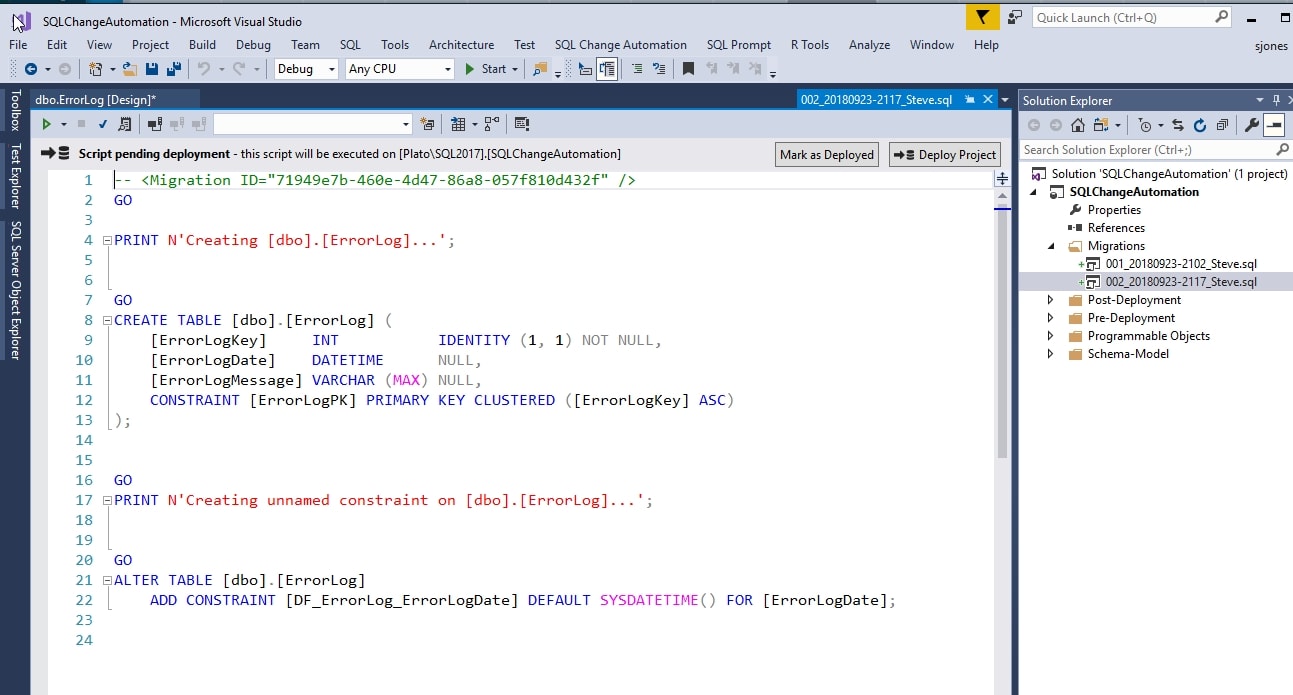Screen dimensions: 1293x695
Task: Collapse the ALTER TABLE block outline
Action: pos(106,581)
